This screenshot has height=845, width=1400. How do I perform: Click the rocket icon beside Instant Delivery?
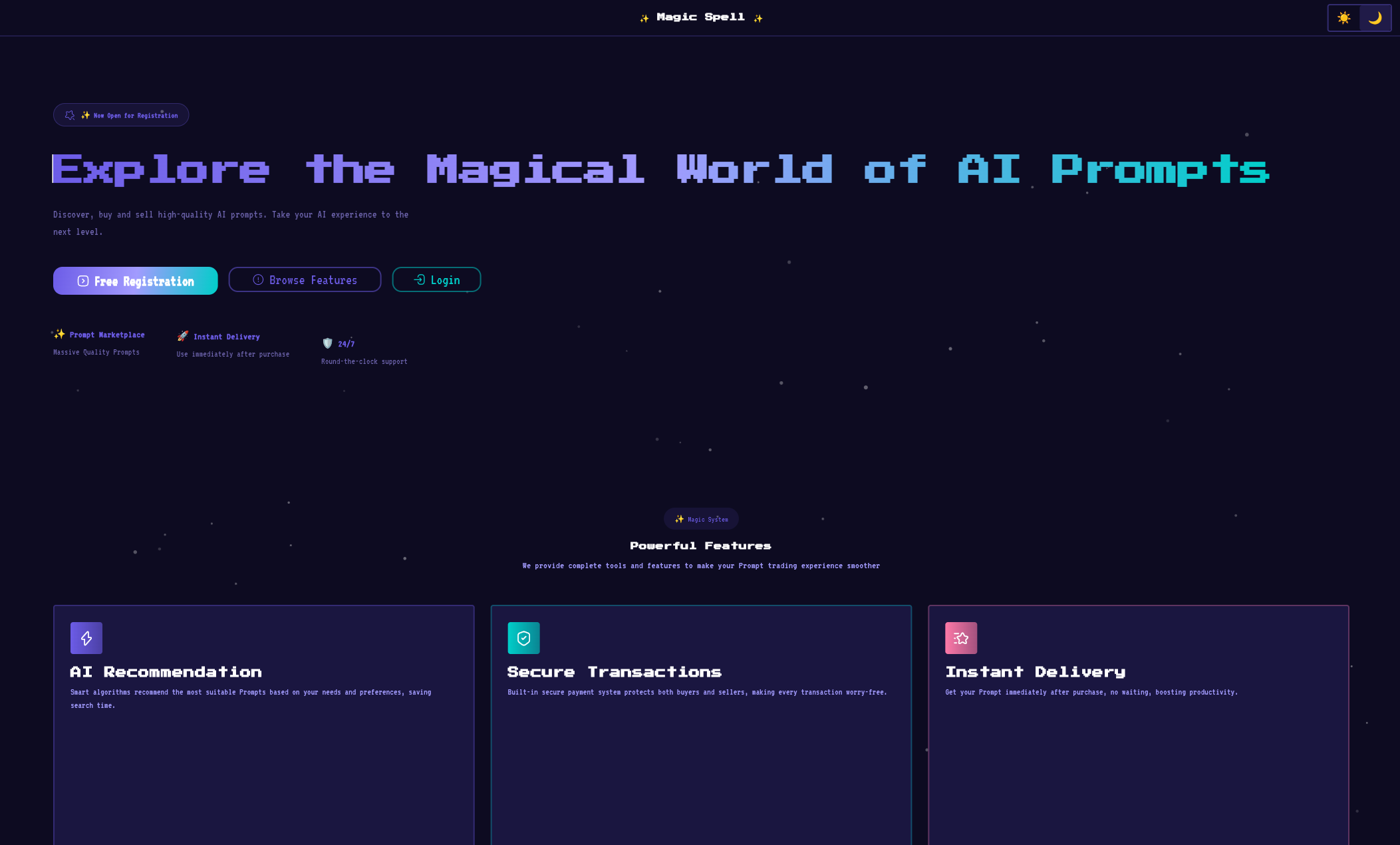tap(182, 336)
